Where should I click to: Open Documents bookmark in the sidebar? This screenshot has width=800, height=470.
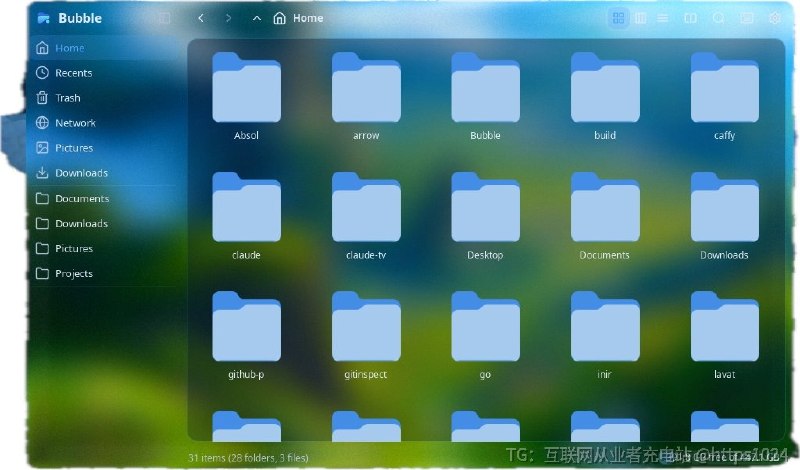pyautogui.click(x=105, y=199)
